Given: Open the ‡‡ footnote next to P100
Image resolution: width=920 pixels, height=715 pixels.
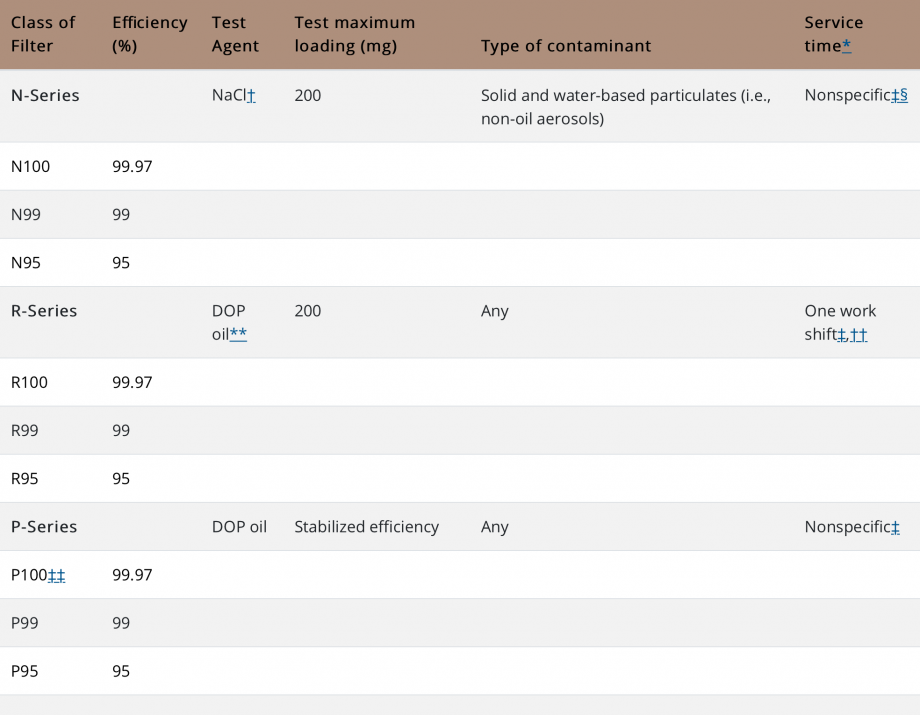Looking at the screenshot, I should (x=57, y=575).
